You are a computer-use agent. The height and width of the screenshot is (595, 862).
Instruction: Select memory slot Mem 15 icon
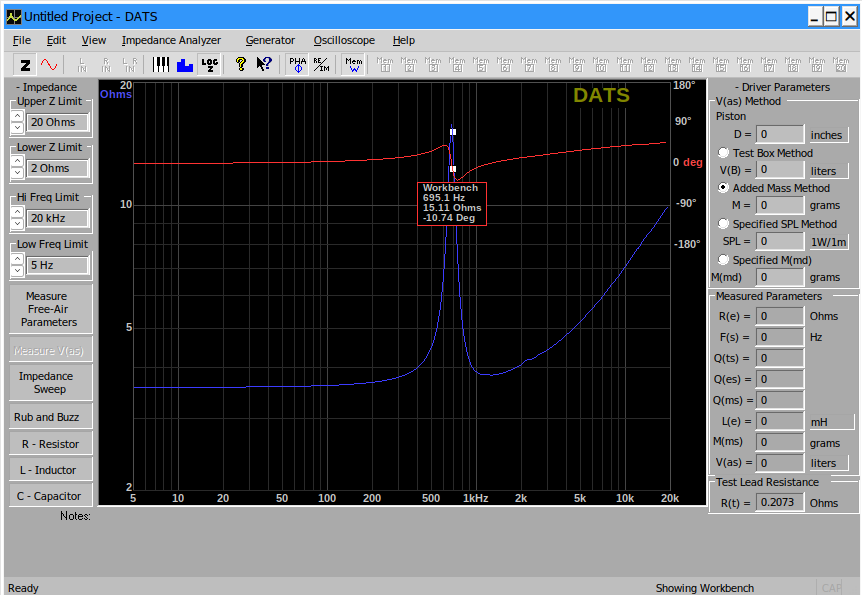[721, 65]
